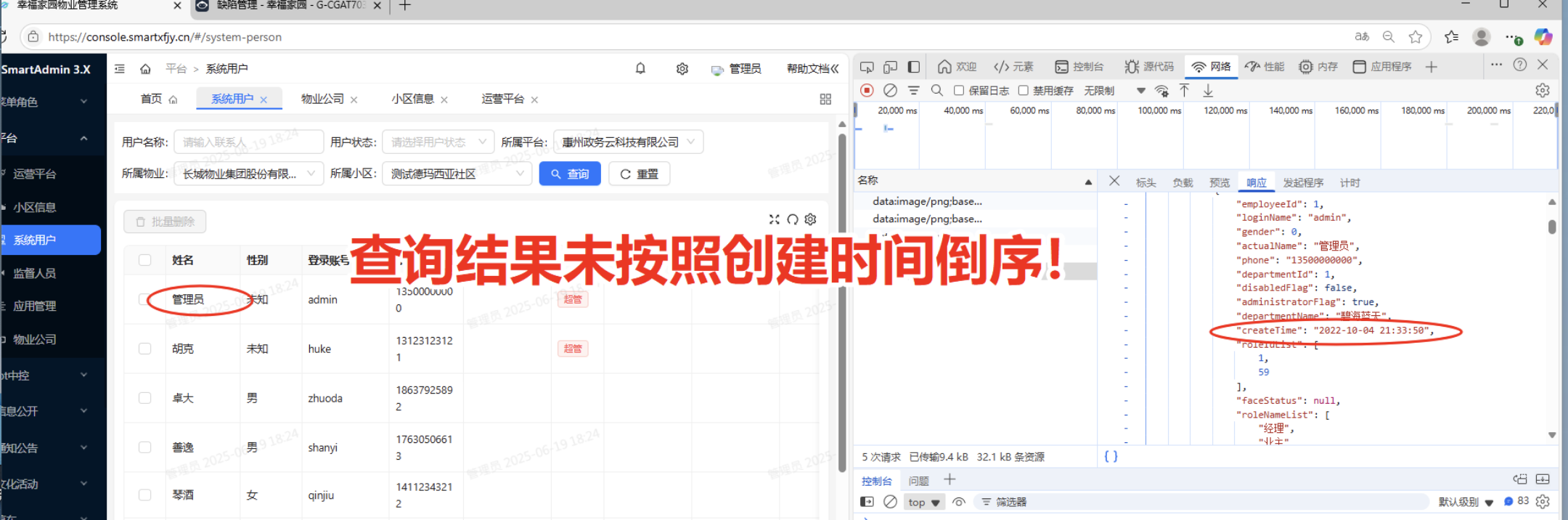Click the blue 查询 button

(x=570, y=174)
